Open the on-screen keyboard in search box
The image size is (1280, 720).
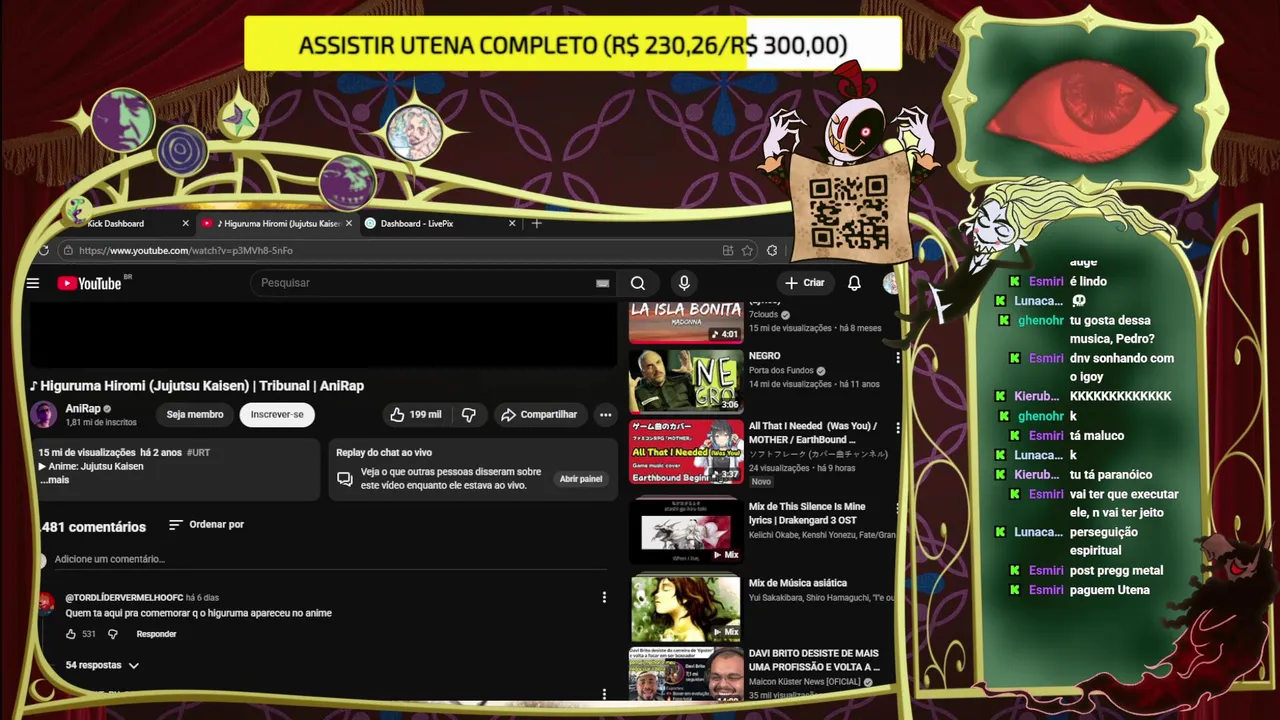tap(602, 283)
